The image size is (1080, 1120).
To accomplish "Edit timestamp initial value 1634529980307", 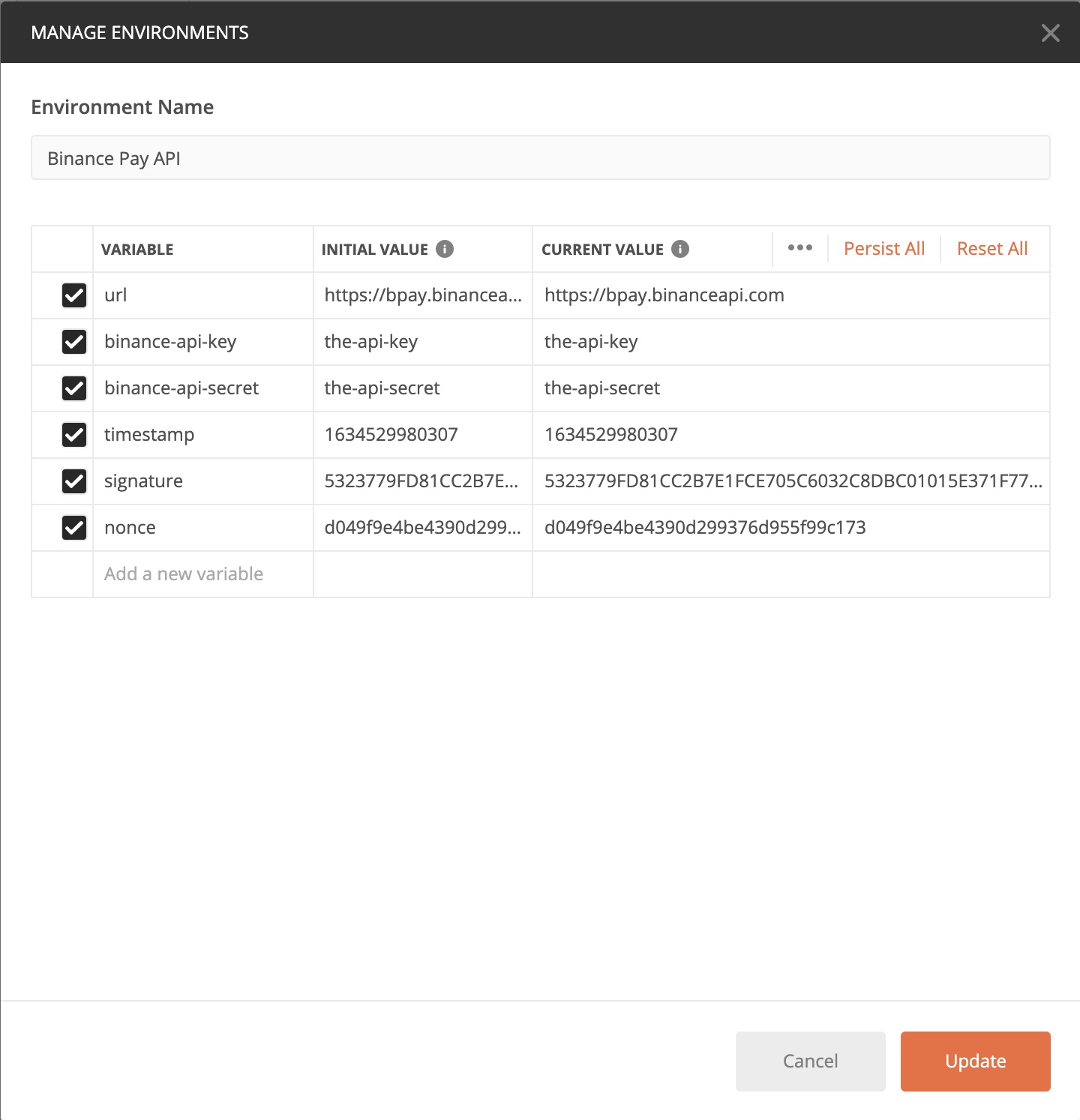I will (423, 435).
